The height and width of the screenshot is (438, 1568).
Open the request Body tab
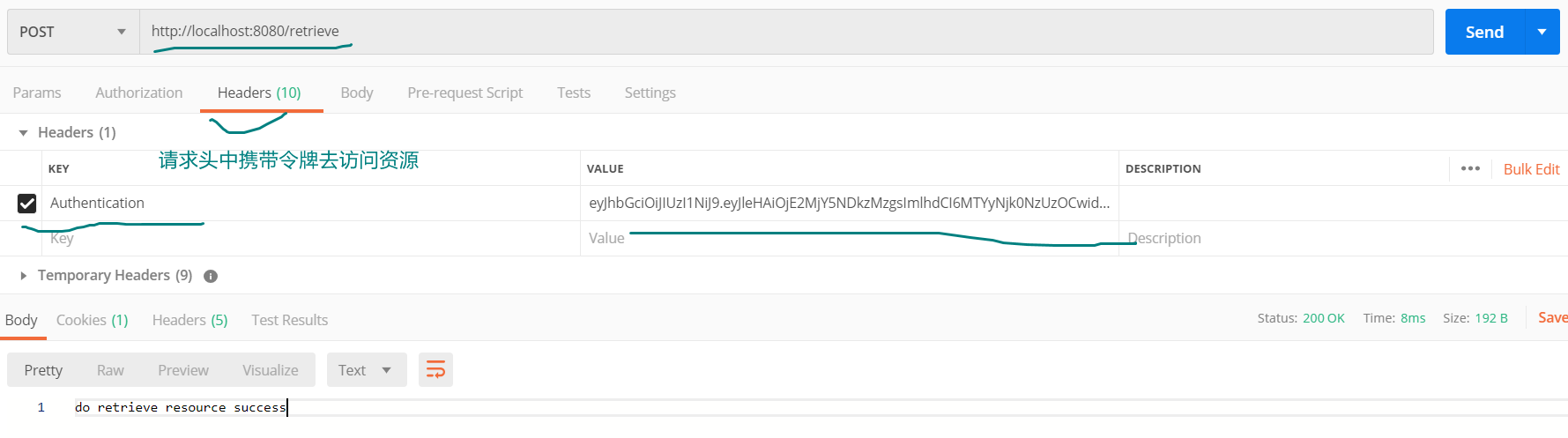(x=357, y=93)
